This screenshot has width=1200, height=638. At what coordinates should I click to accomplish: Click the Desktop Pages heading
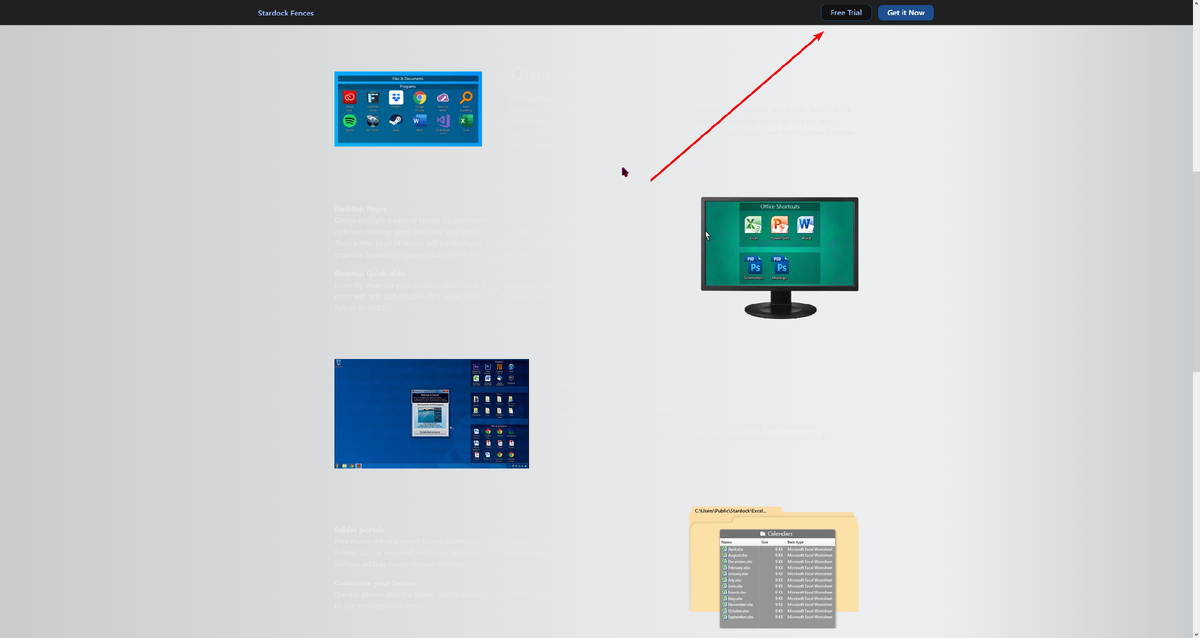[x=360, y=209]
